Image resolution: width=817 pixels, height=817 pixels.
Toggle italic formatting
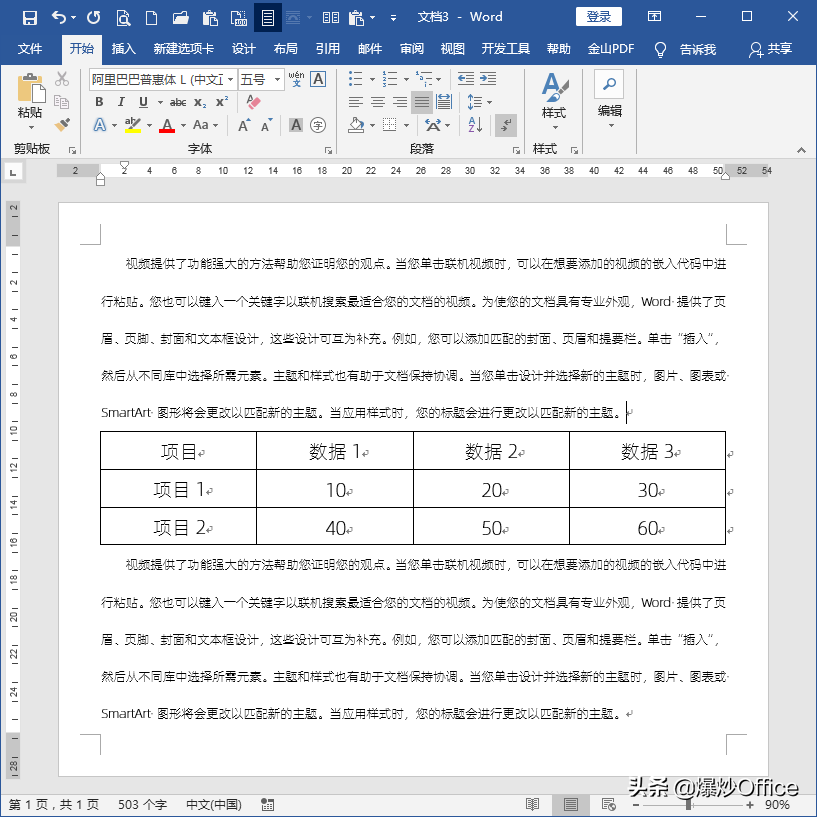coord(121,102)
